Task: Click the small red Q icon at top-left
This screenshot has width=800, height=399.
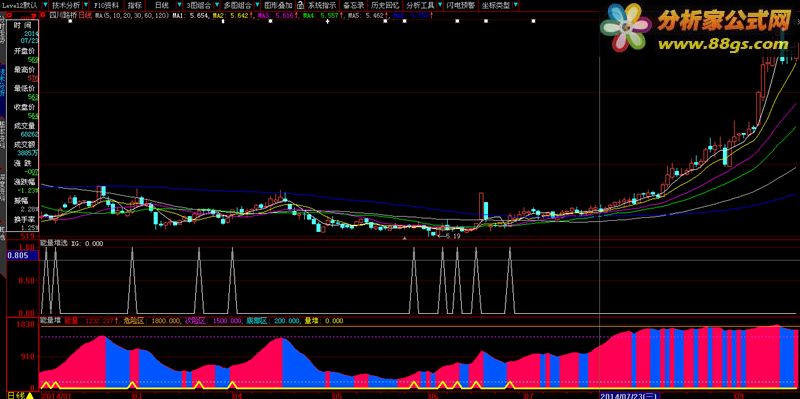Action: coord(9,15)
